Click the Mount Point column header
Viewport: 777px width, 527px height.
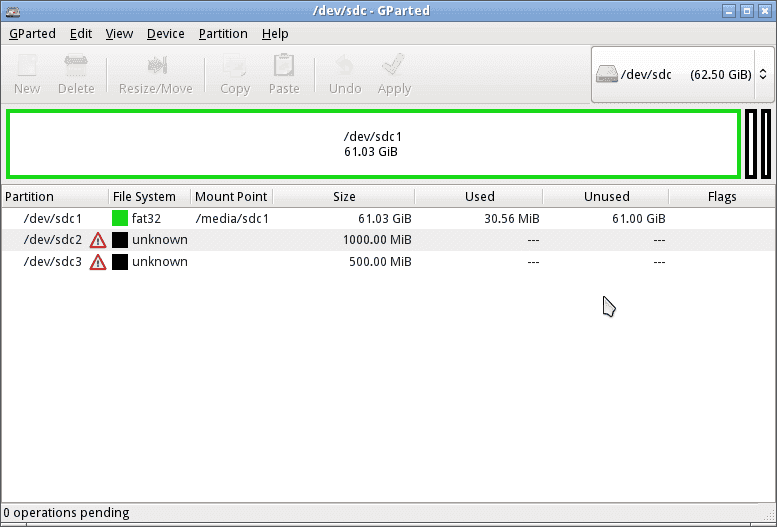point(231,197)
